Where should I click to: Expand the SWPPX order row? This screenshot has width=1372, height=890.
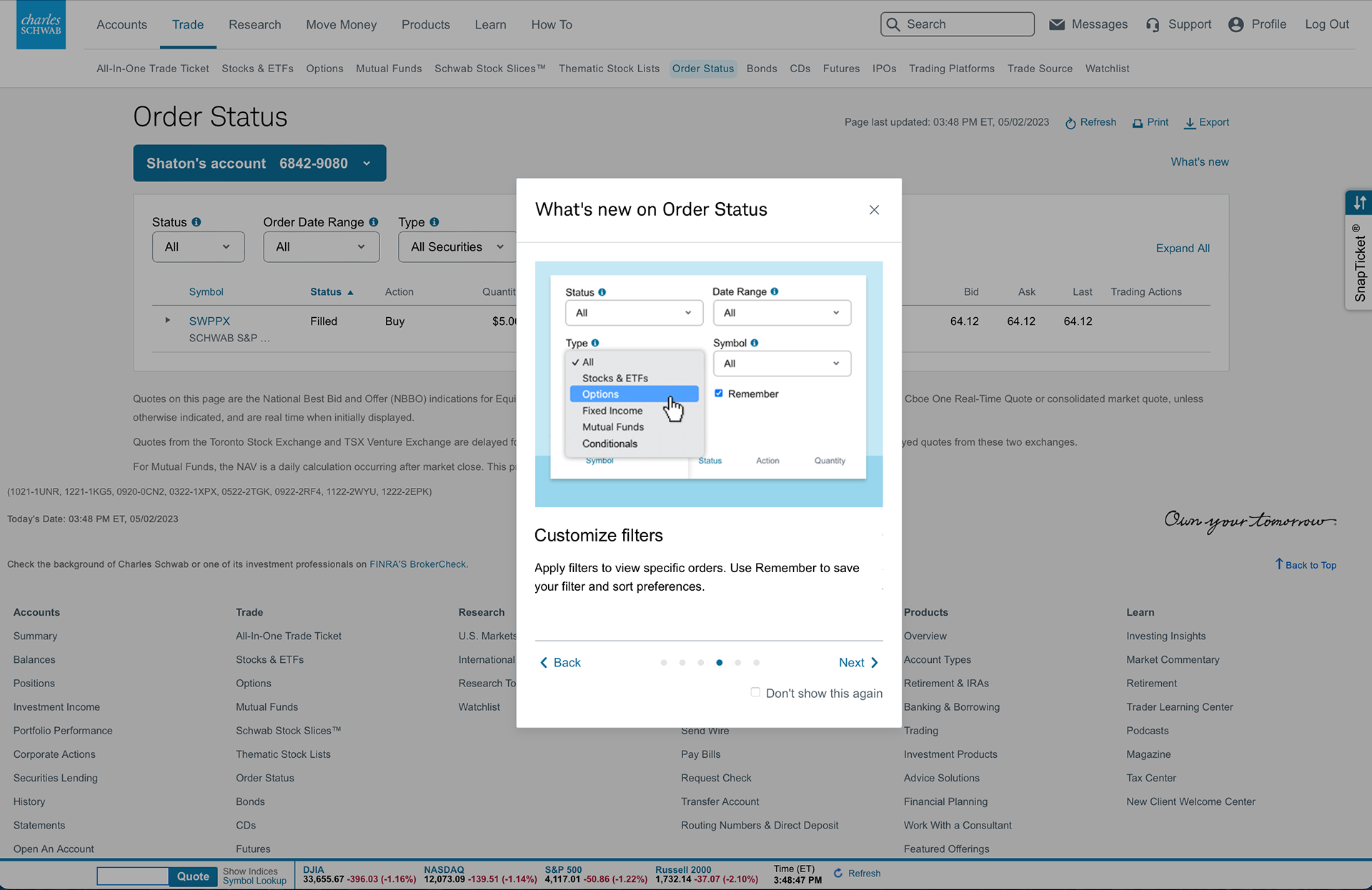click(167, 321)
